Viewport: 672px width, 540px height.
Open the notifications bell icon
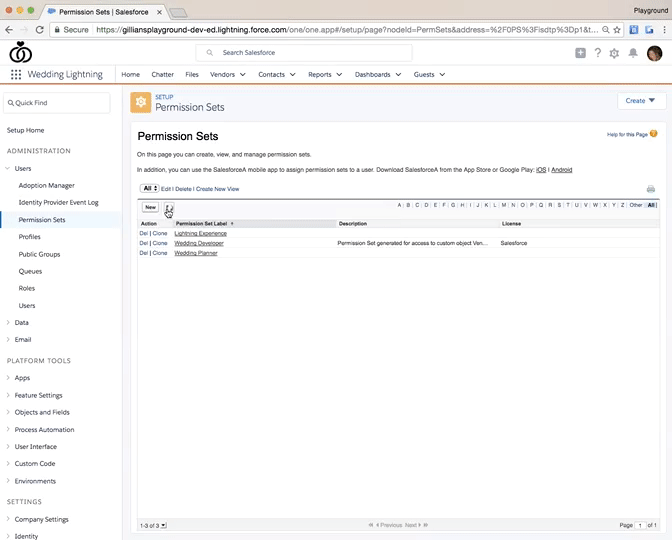[x=633, y=53]
